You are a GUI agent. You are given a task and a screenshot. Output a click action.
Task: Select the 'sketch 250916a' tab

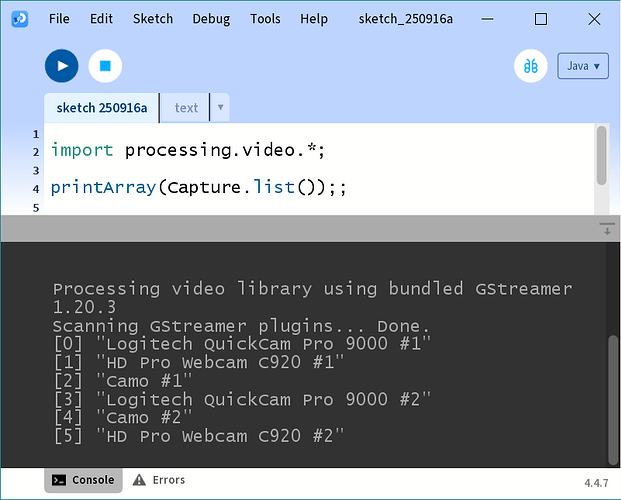102,107
